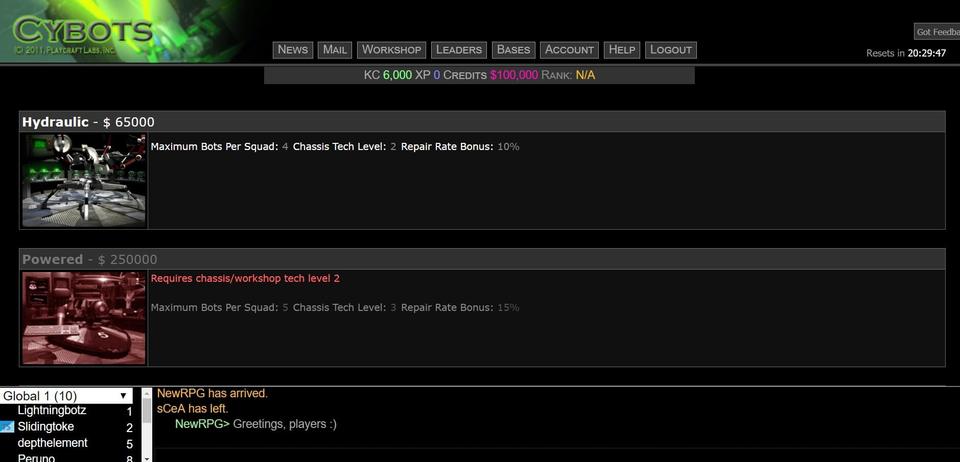
Task: Go to the Mail menu item
Action: 335,50
